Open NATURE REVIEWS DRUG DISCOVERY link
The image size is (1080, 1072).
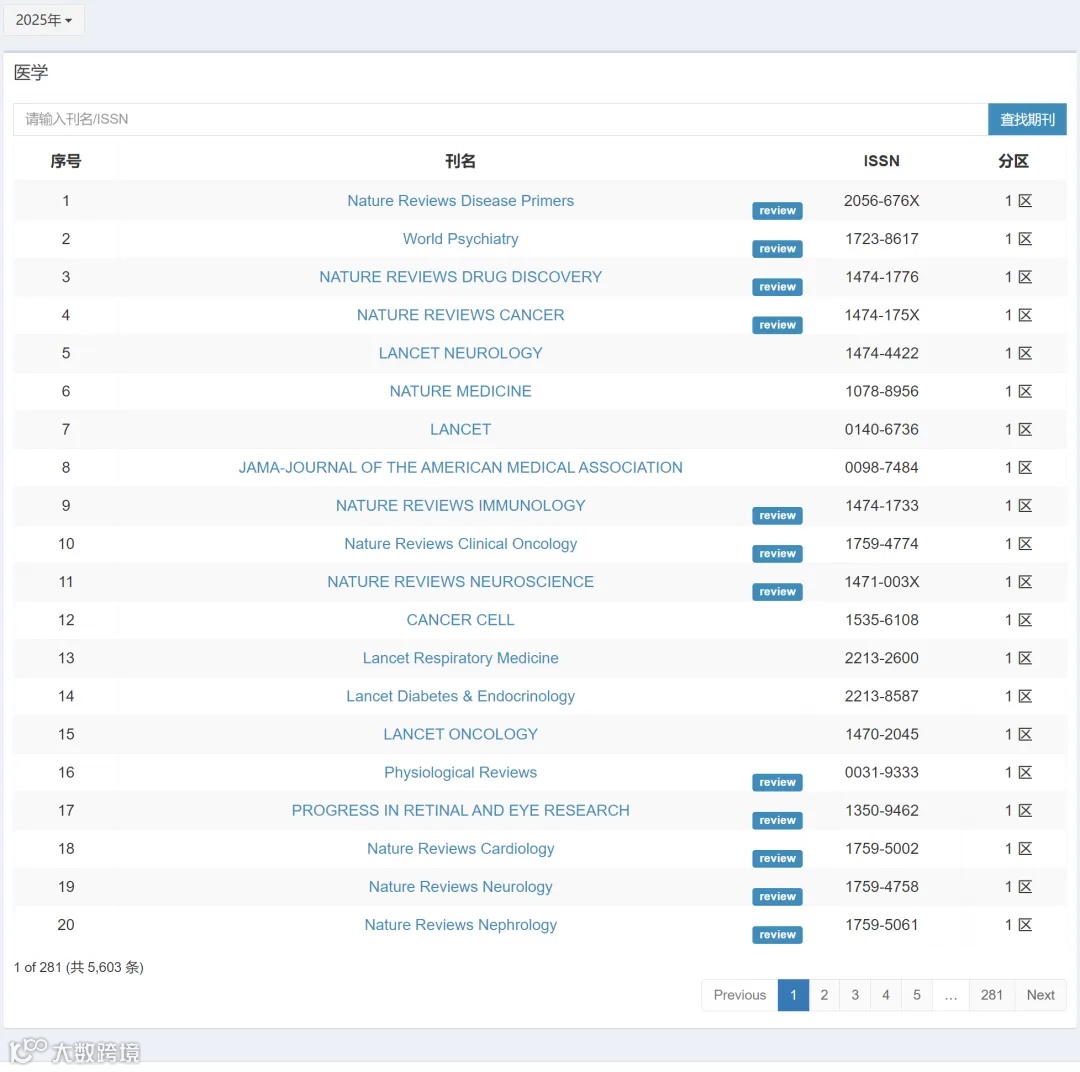(x=460, y=277)
